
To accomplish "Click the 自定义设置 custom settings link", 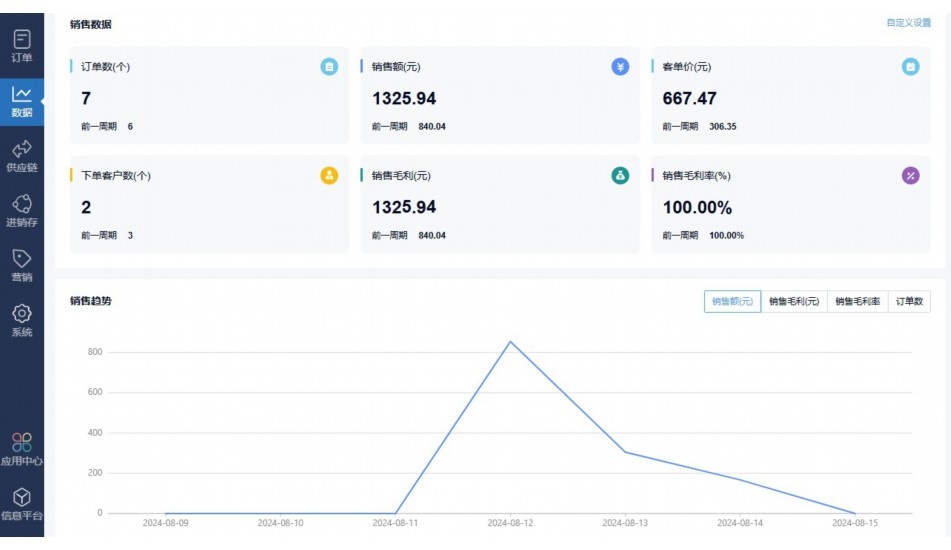I will 908,23.
